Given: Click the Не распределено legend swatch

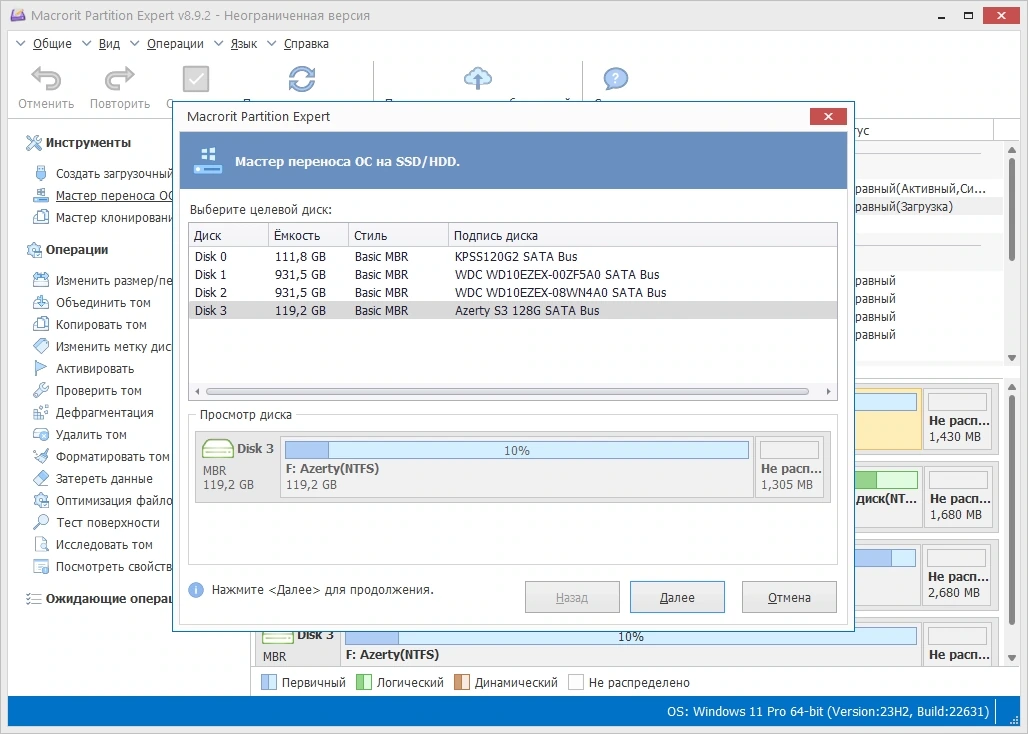Looking at the screenshot, I should point(576,682).
